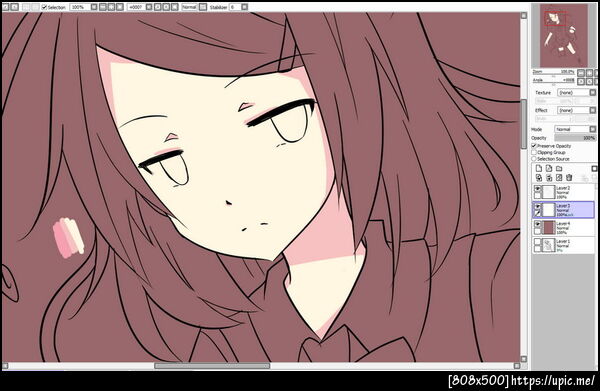Image resolution: width=600 pixels, height=391 pixels.
Task: Click the redo arrow icon in top toolbar
Action: click(x=14, y=7)
